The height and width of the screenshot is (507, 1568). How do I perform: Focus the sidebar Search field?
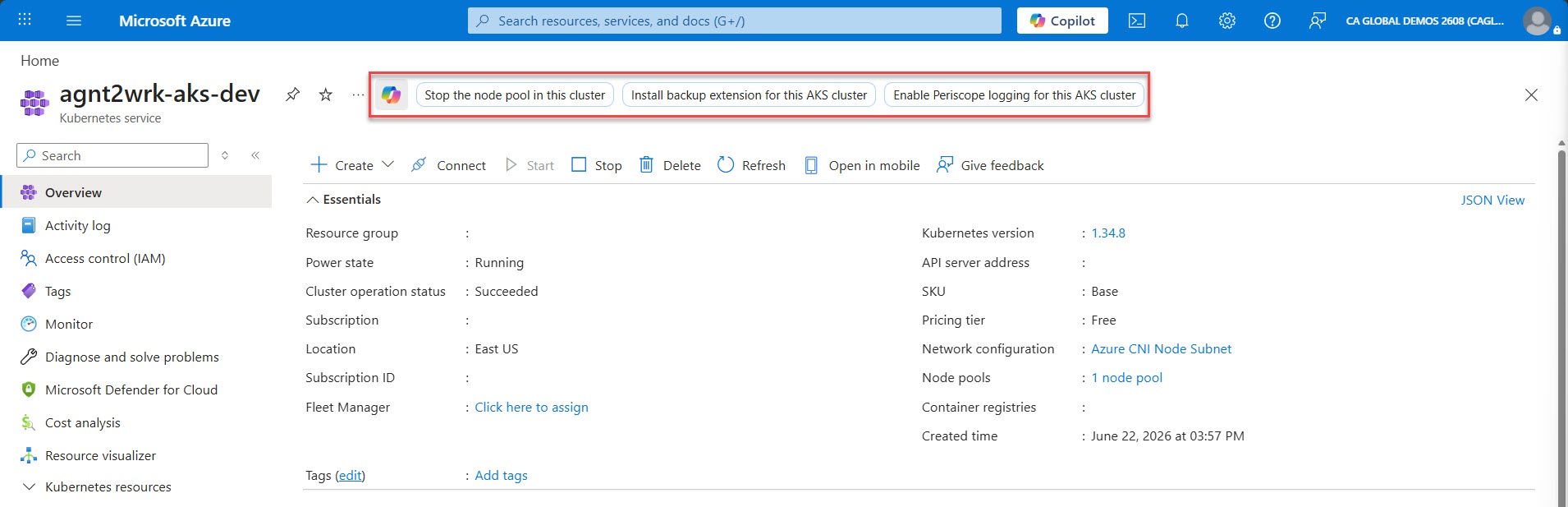(x=112, y=155)
